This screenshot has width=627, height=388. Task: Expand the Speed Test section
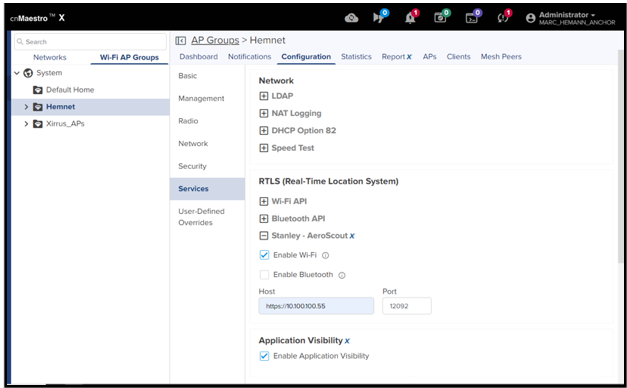[264, 148]
